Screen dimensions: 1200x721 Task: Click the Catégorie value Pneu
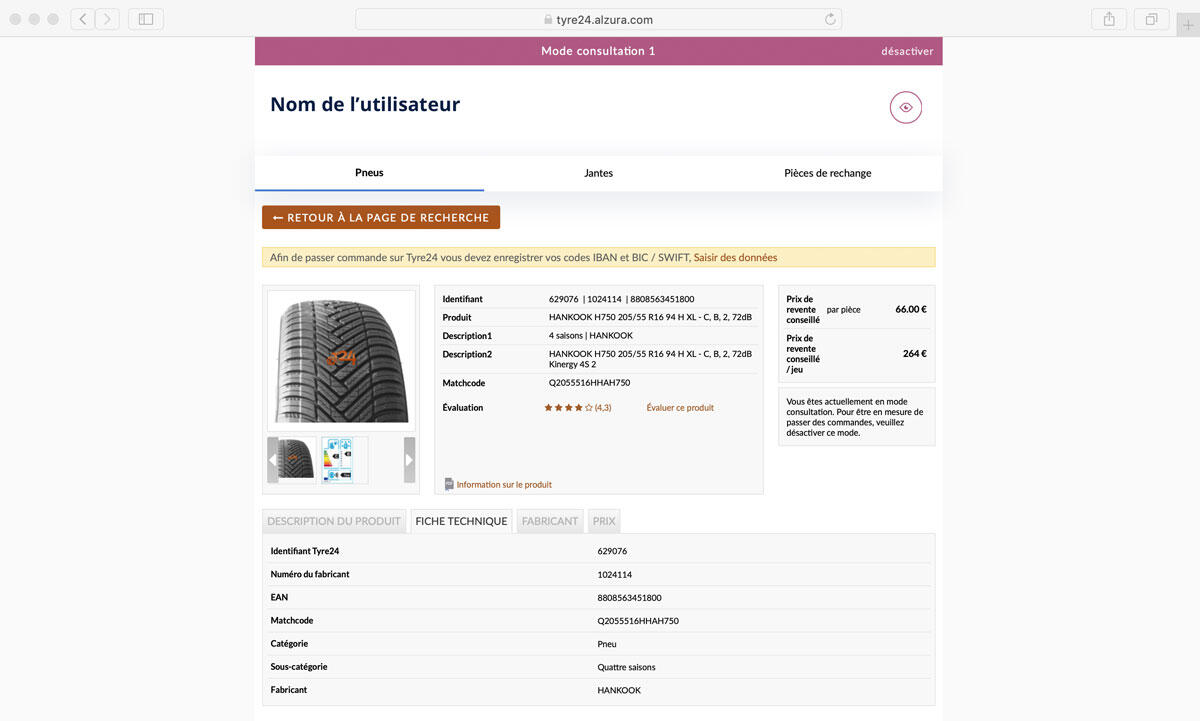607,644
